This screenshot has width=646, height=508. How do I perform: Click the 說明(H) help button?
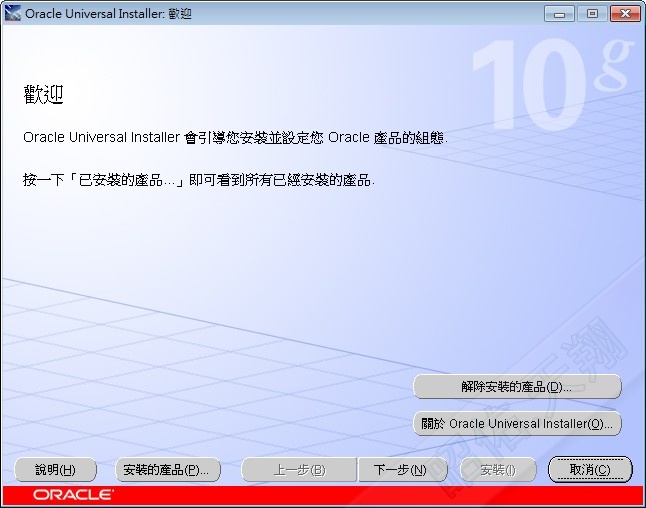pyautogui.click(x=55, y=470)
